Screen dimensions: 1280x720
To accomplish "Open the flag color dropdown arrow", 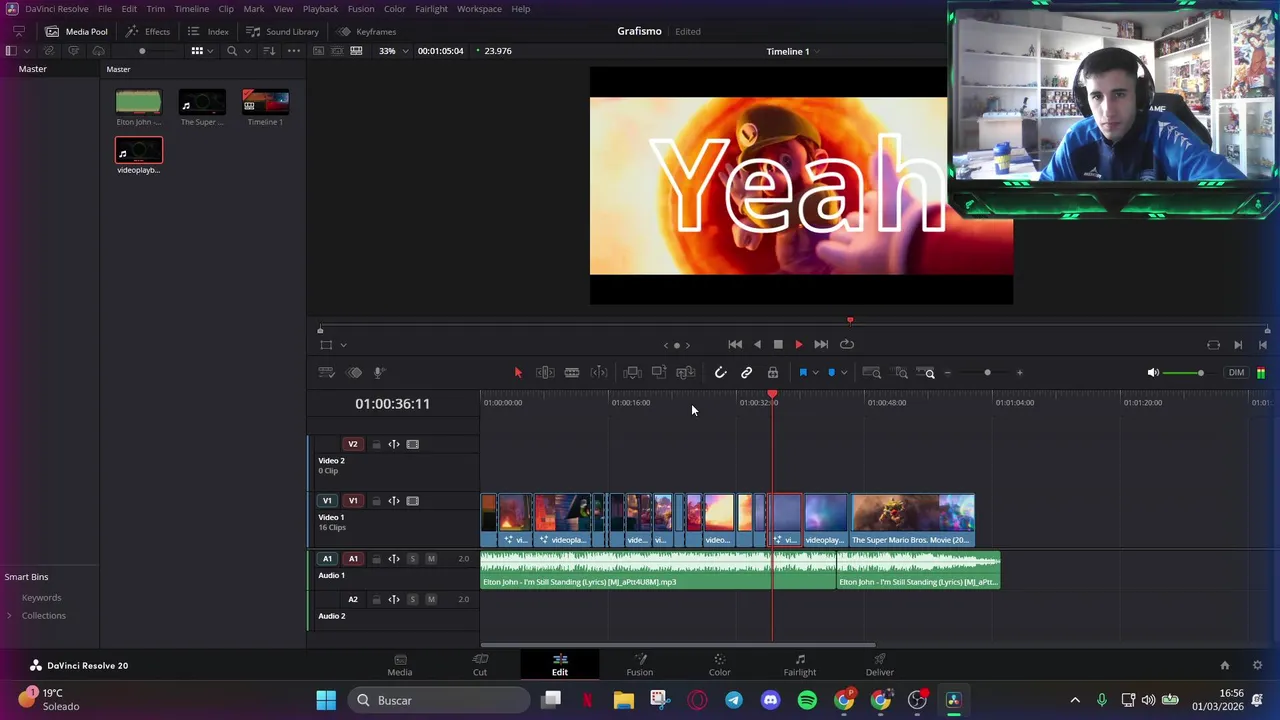I will [x=816, y=373].
